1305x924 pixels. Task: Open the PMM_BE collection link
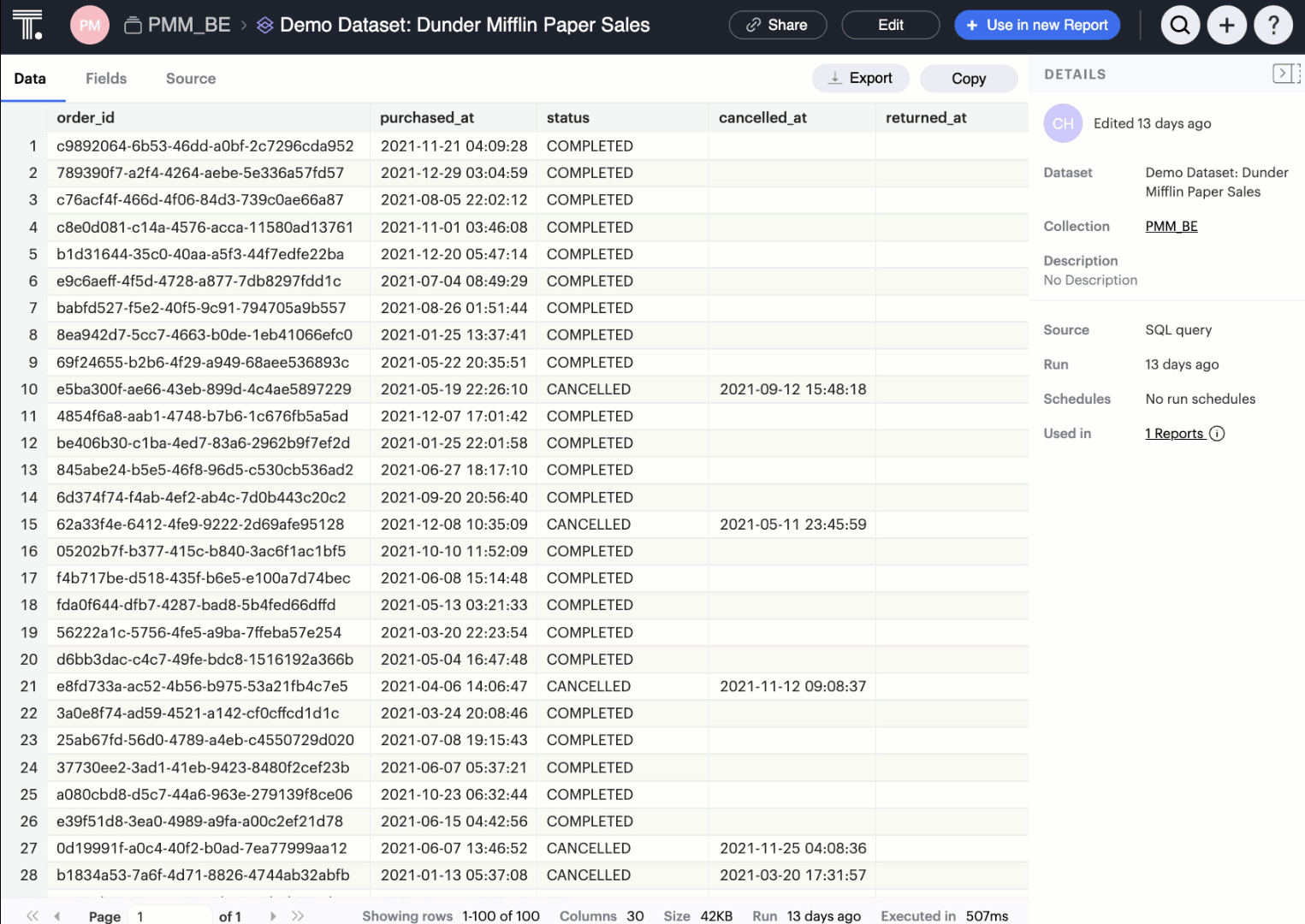point(1171,227)
